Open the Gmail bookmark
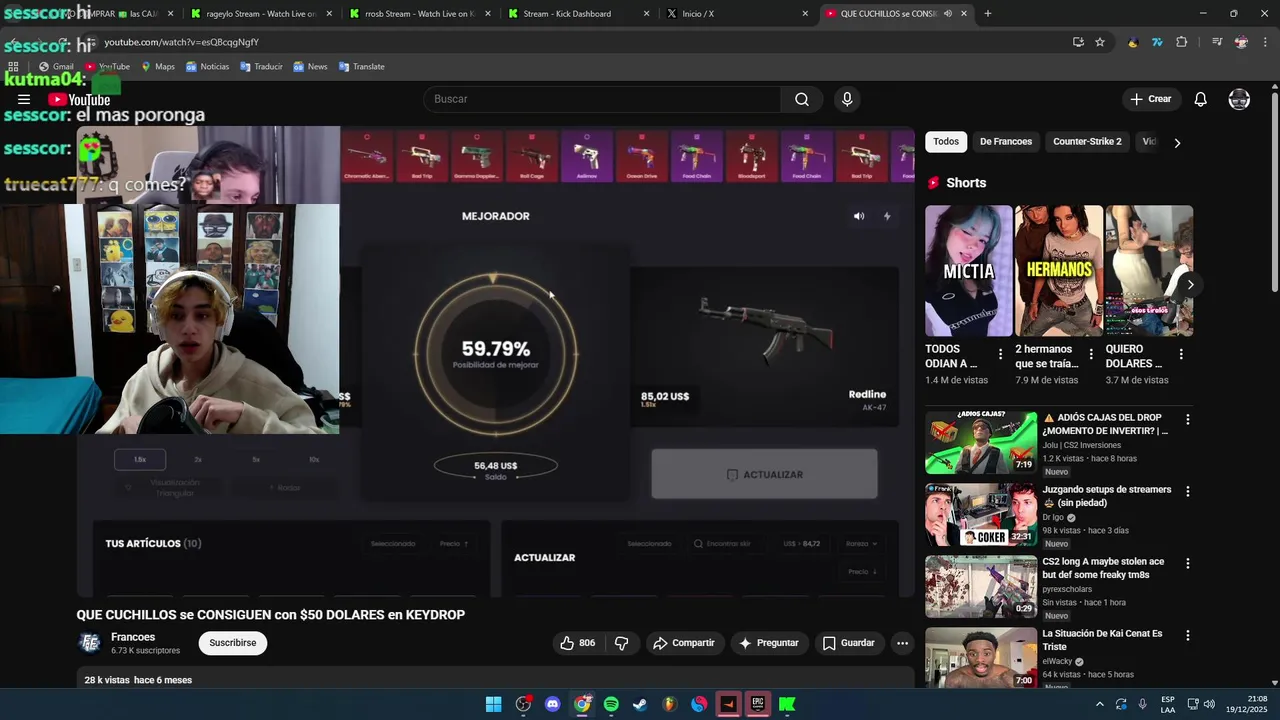Image resolution: width=1280 pixels, height=720 pixels. click(56, 66)
